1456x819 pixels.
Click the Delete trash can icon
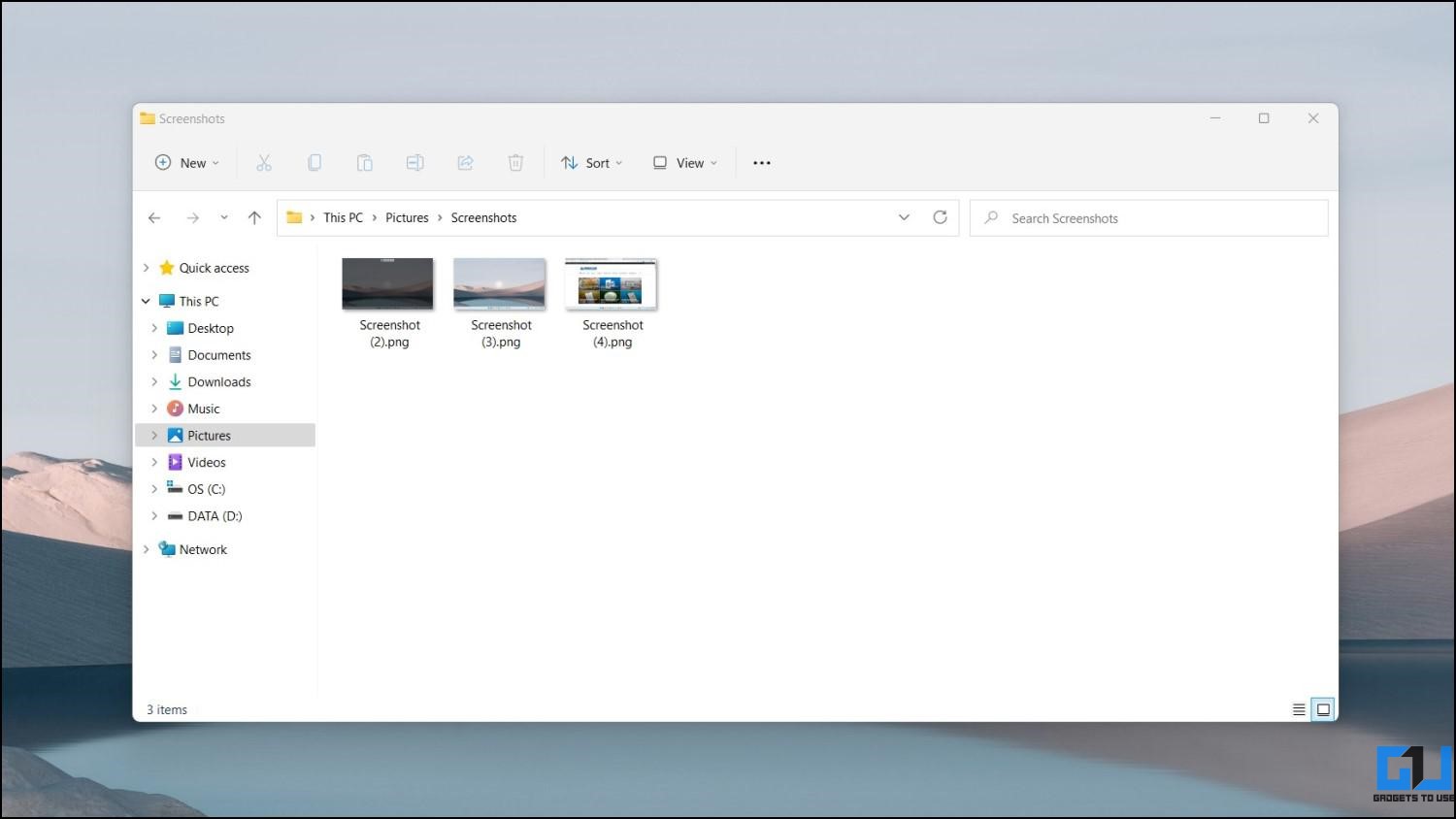coord(515,163)
